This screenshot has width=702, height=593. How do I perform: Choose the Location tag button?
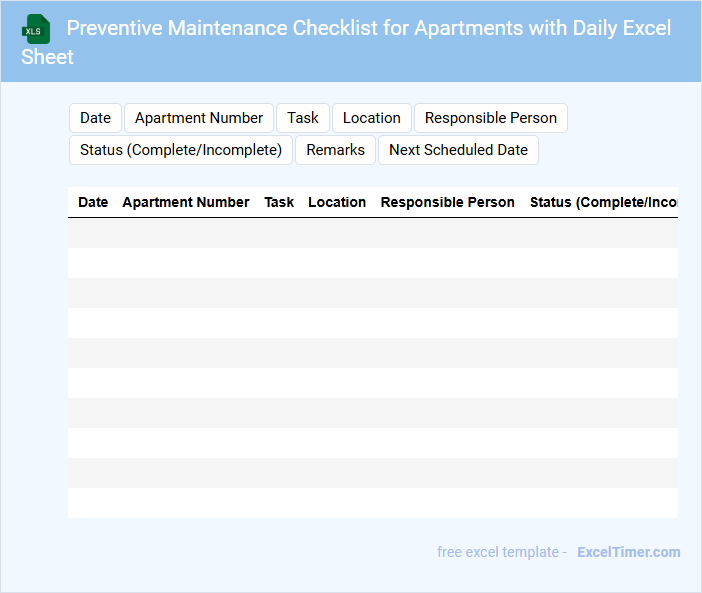[x=372, y=118]
